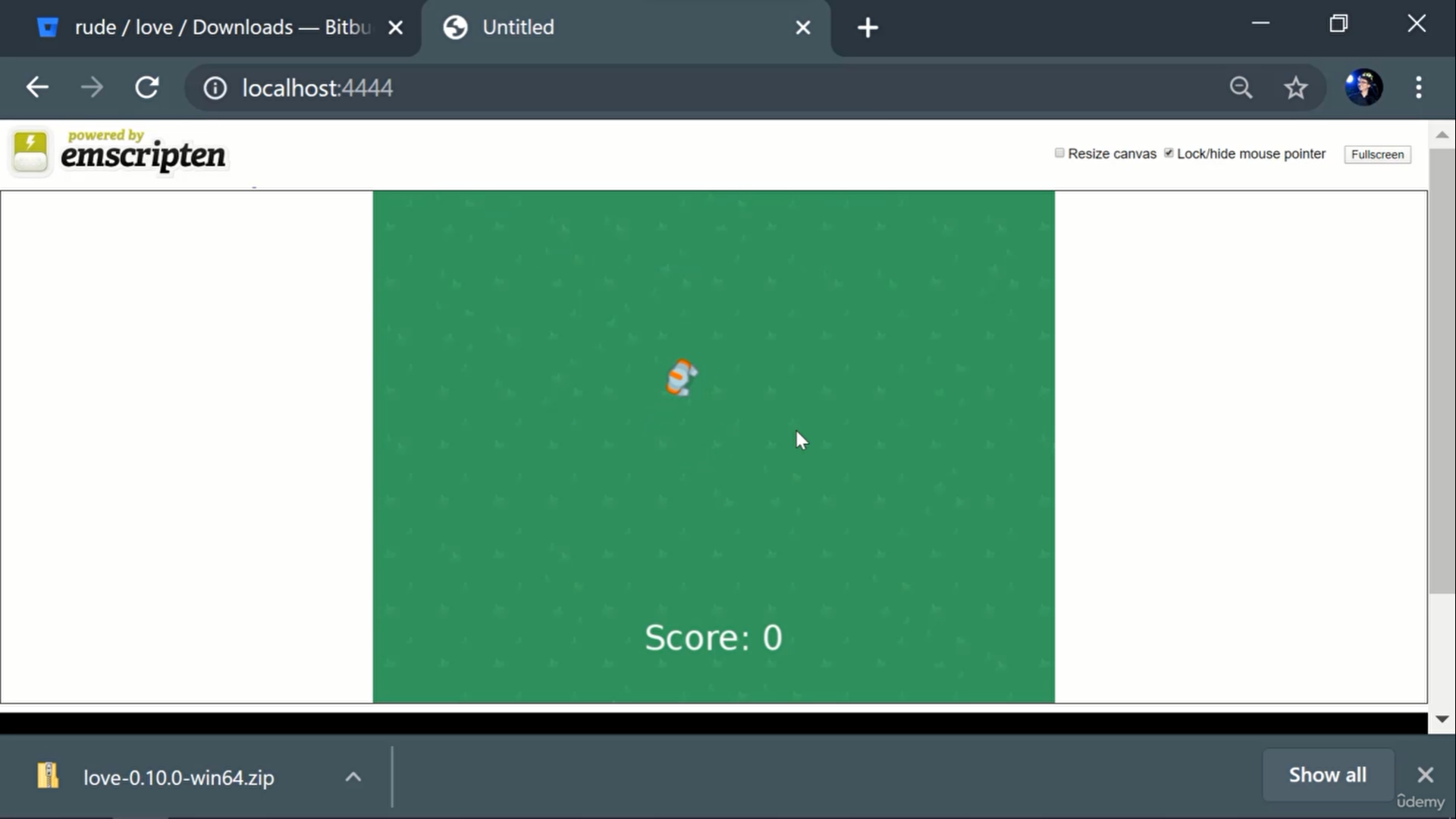
Task: Uncheck Lock/hide mouse pointer checkbox
Action: 1169,153
